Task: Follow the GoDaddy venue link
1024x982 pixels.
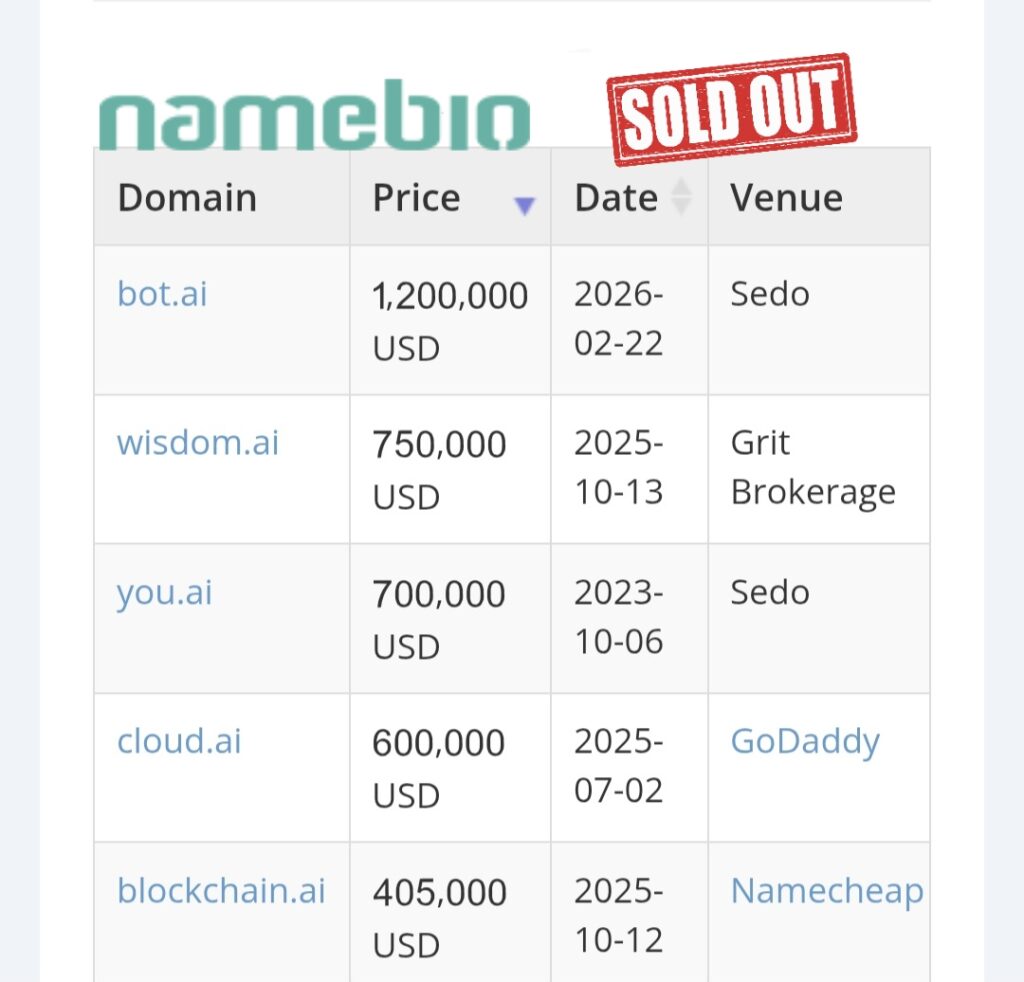Action: point(805,741)
